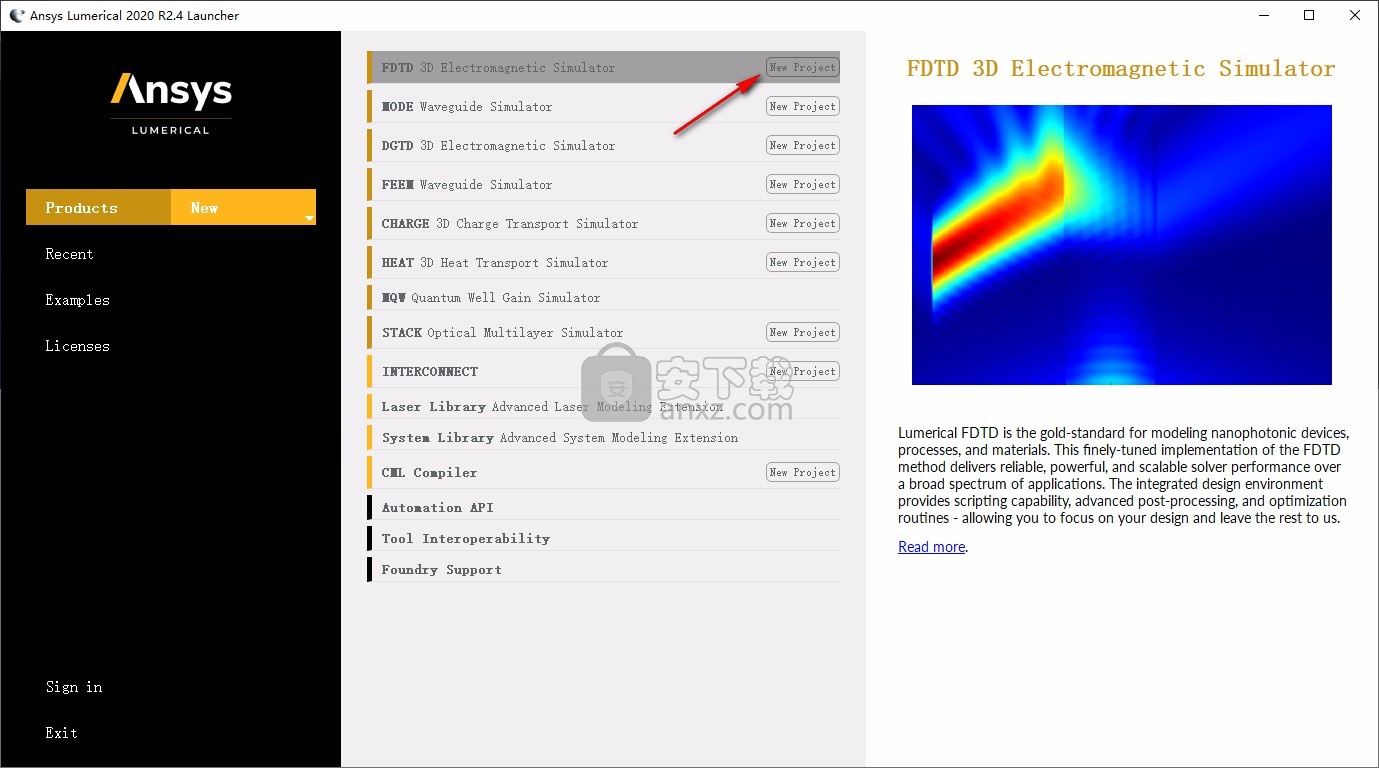Click Exit in the sidebar
This screenshot has width=1379, height=768.
point(61,733)
